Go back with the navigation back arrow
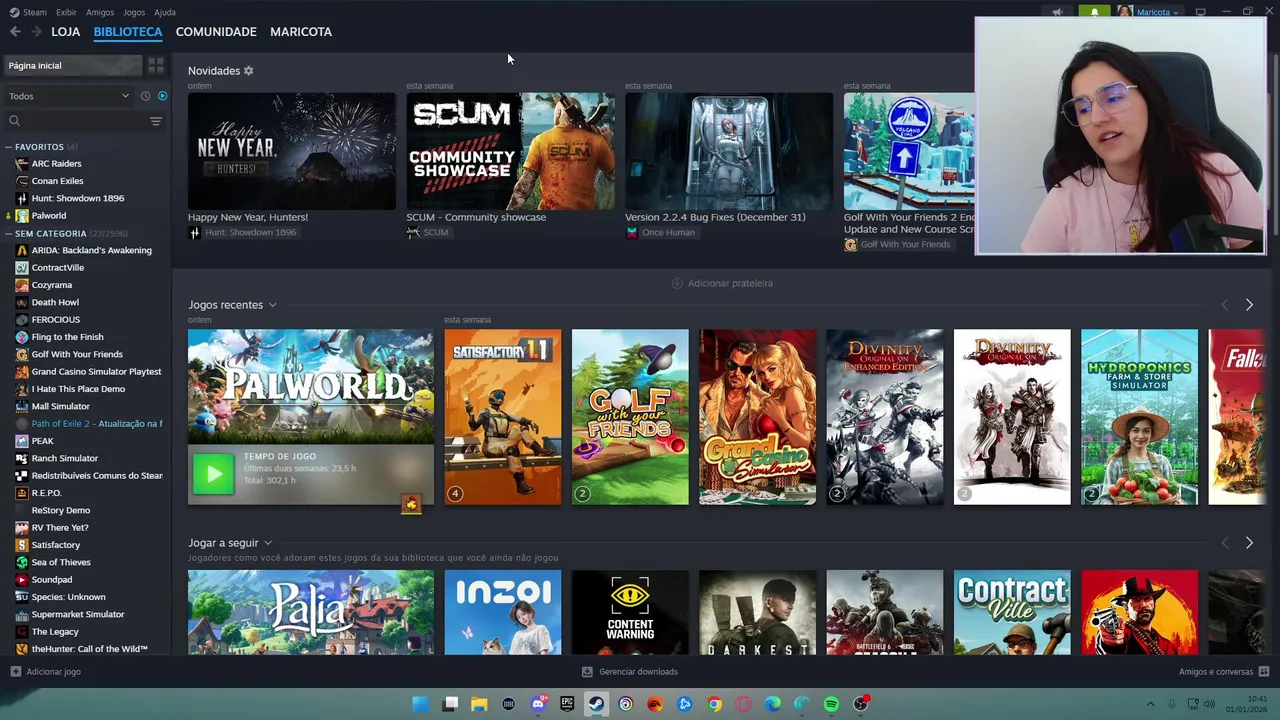Viewport: 1280px width, 720px height. click(15, 32)
